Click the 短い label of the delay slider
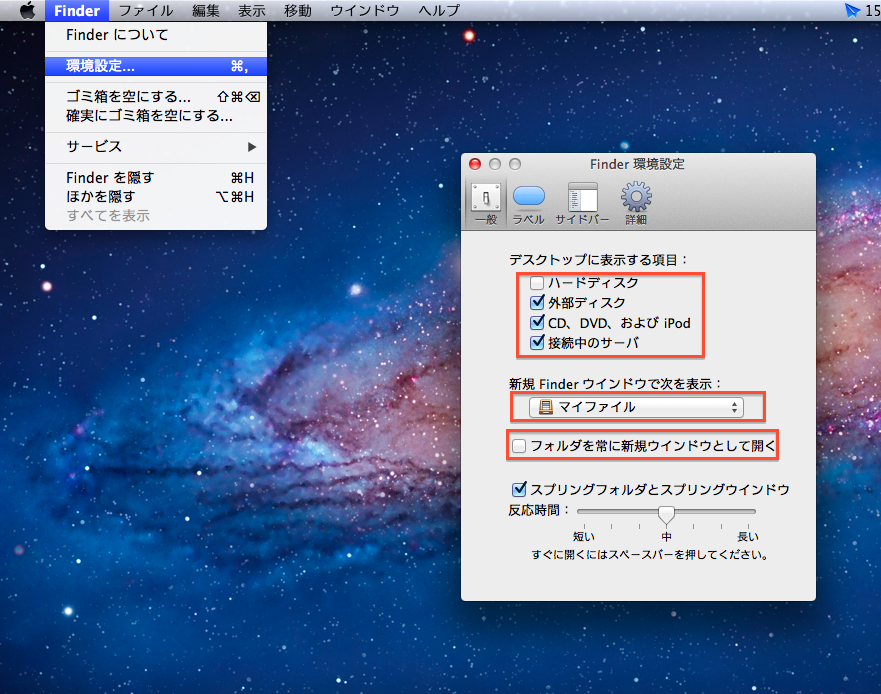The width and height of the screenshot is (881, 694). [x=584, y=537]
